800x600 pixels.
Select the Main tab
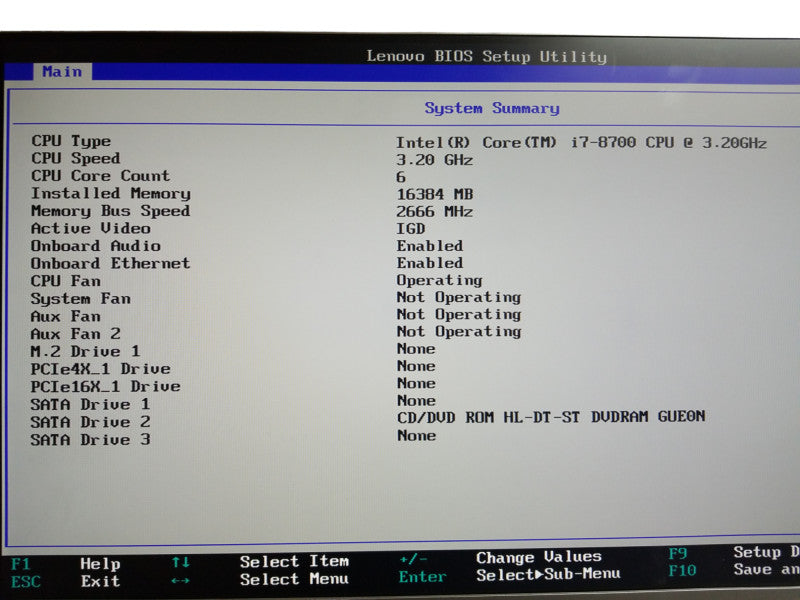(x=62, y=71)
